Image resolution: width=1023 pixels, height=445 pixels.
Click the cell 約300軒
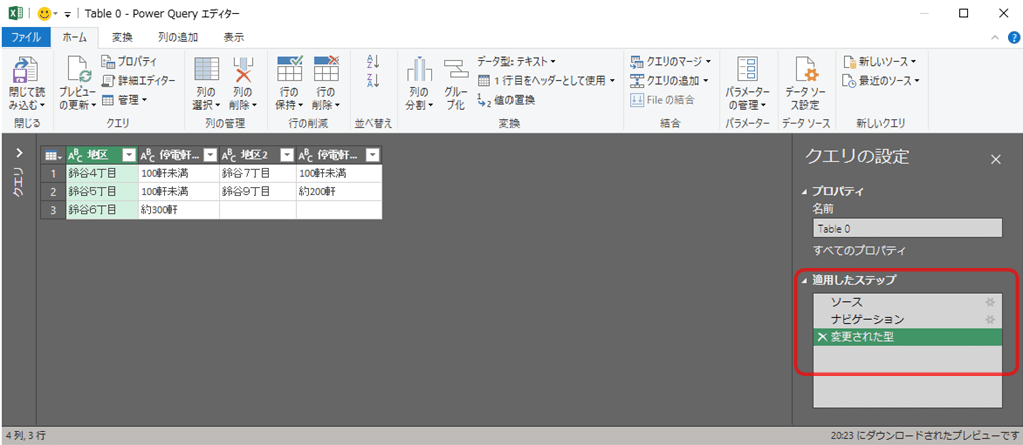tap(179, 209)
